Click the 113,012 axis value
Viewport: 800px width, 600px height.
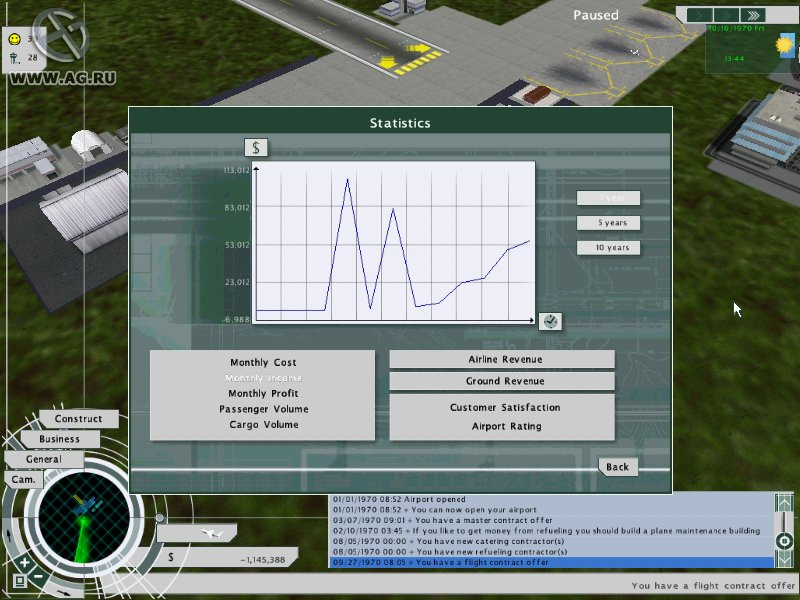[x=236, y=170]
